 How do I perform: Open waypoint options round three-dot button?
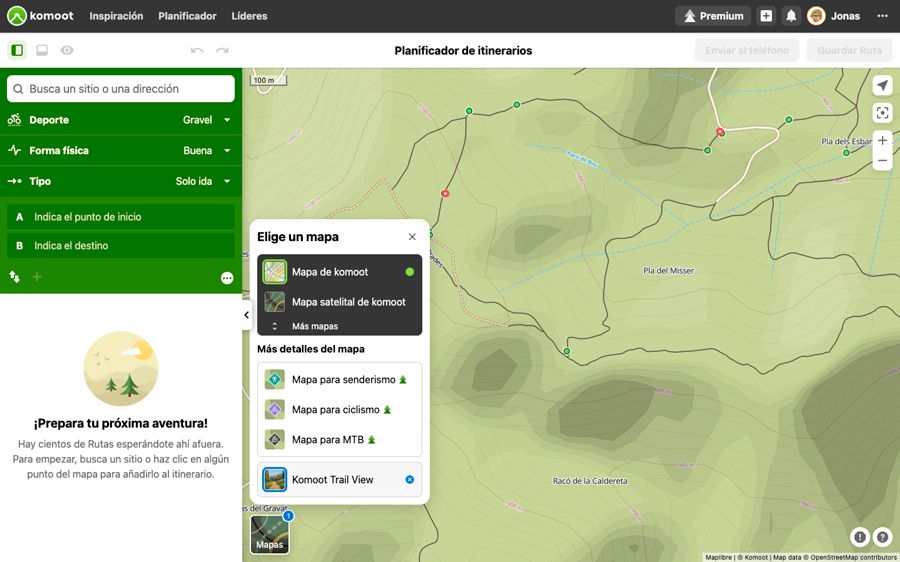point(227,278)
